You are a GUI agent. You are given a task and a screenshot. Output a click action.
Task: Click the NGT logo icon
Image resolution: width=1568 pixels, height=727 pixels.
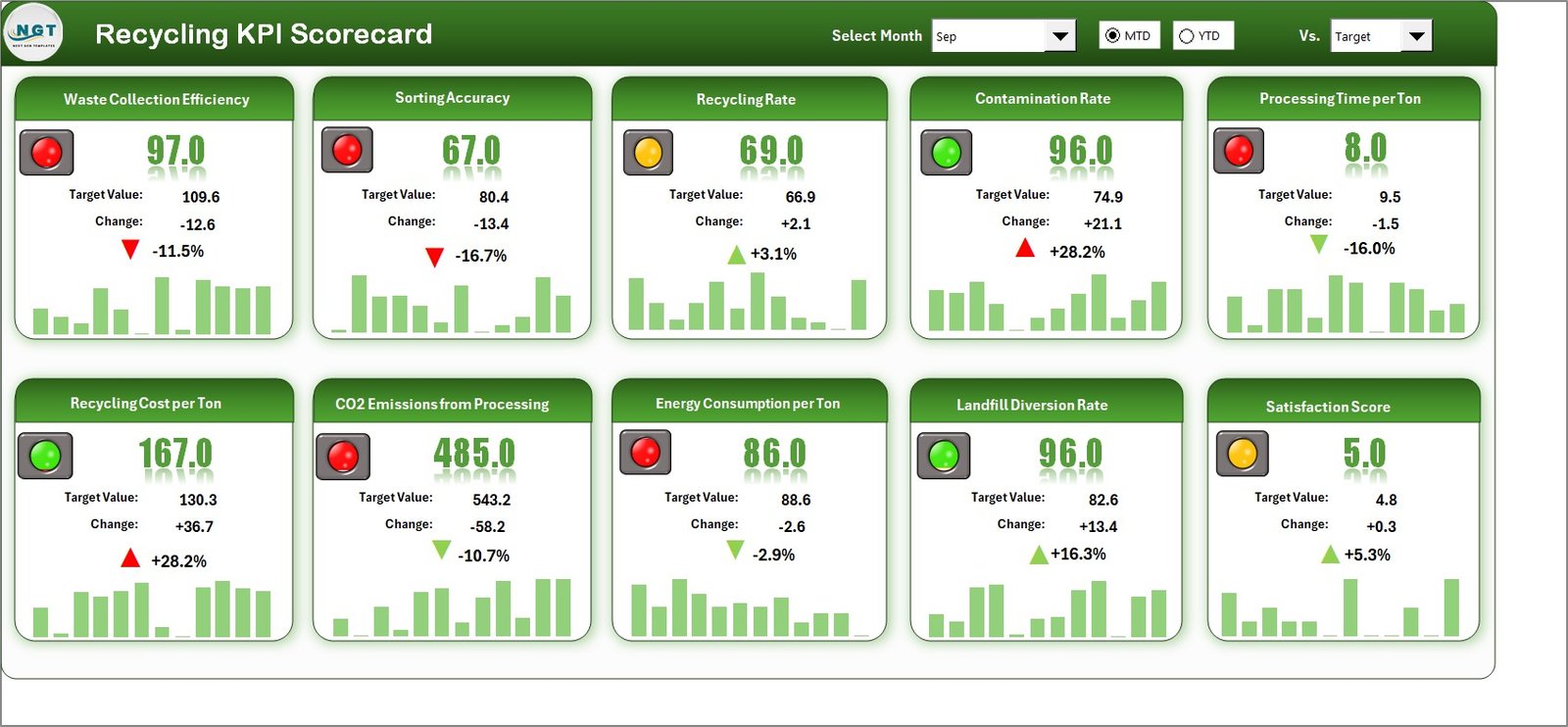[34, 32]
